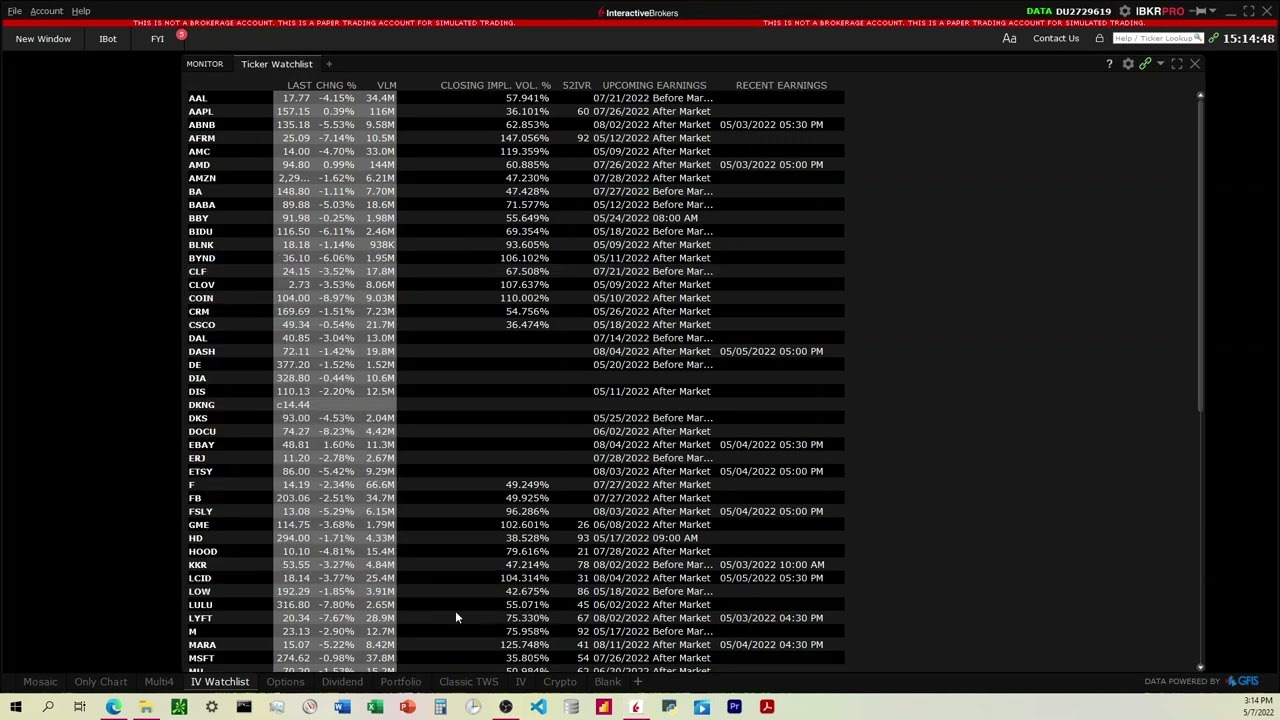
Task: Select the AAPL row ticker
Action: coord(201,111)
